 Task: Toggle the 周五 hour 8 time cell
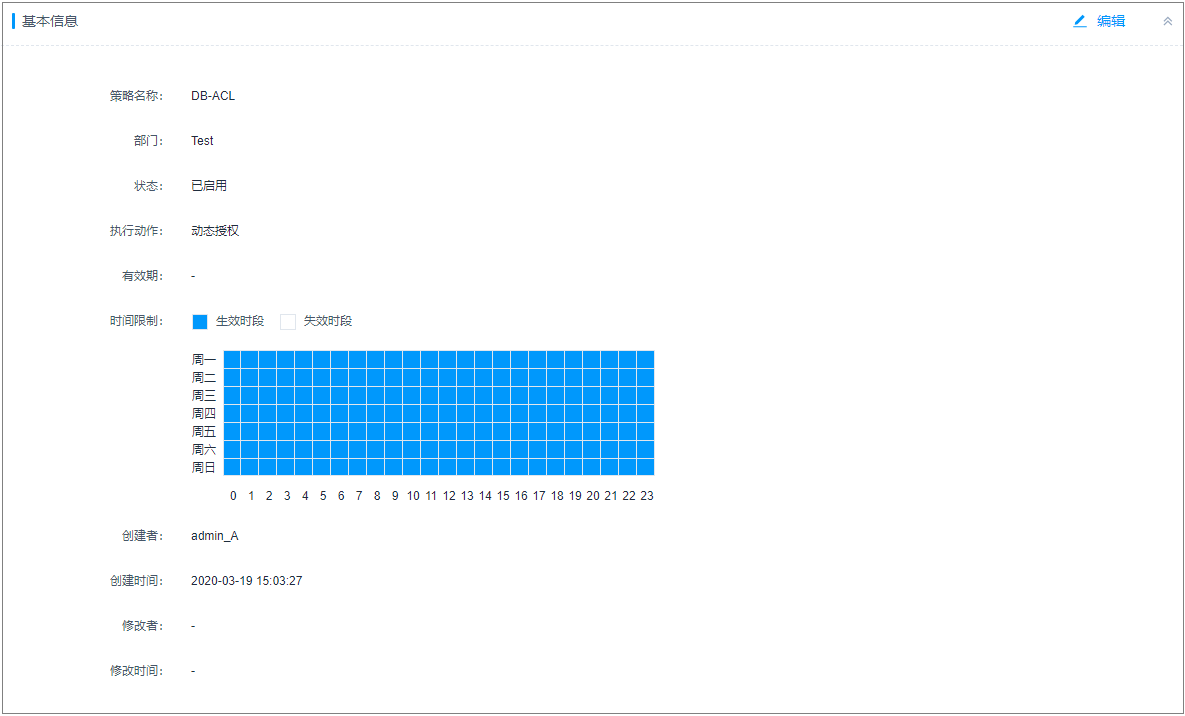click(x=376, y=431)
